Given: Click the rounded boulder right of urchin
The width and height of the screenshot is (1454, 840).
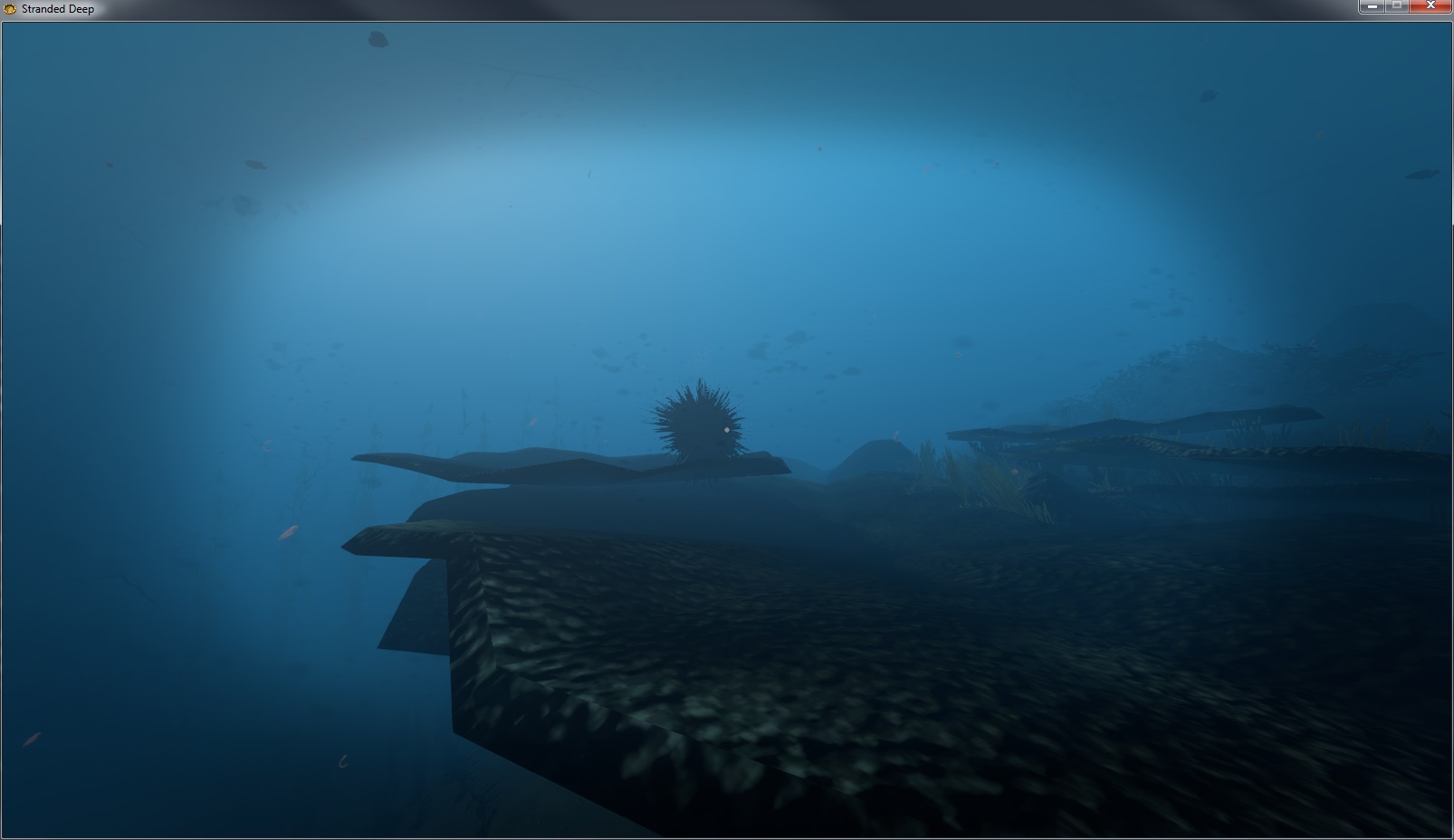Looking at the screenshot, I should 874,458.
